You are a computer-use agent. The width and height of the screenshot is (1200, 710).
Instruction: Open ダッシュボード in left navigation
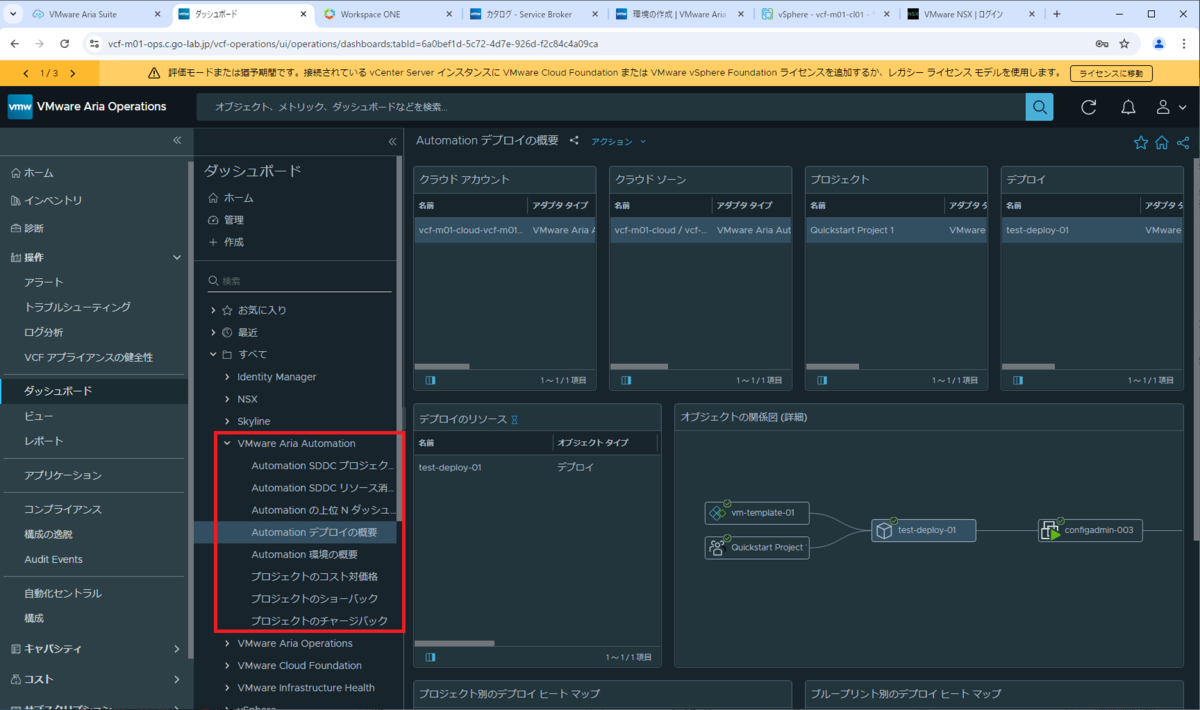tap(95, 391)
